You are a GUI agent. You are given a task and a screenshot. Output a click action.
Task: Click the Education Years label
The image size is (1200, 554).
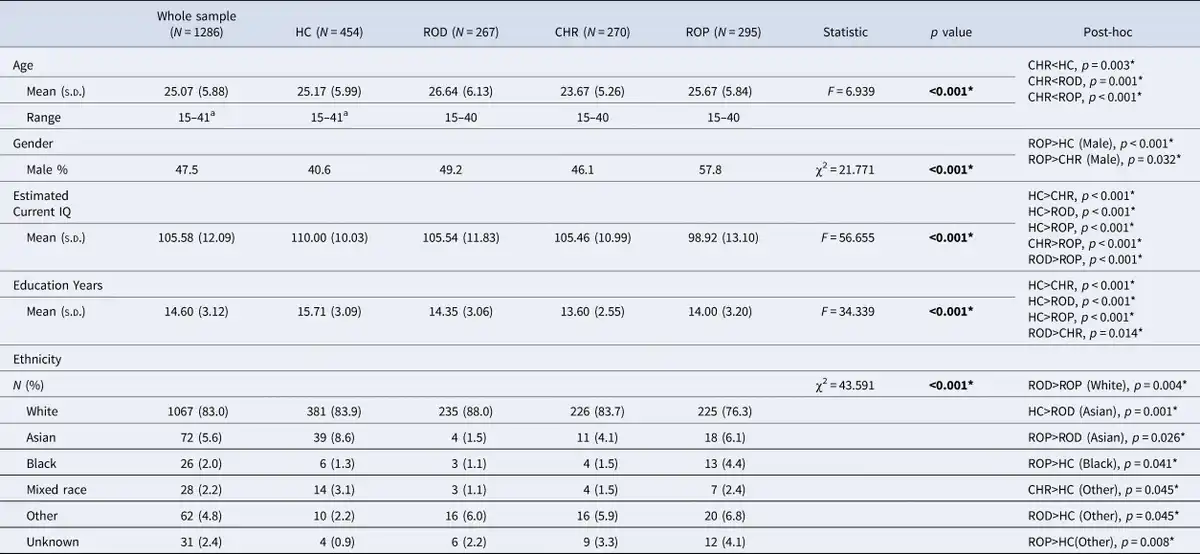click(x=57, y=285)
